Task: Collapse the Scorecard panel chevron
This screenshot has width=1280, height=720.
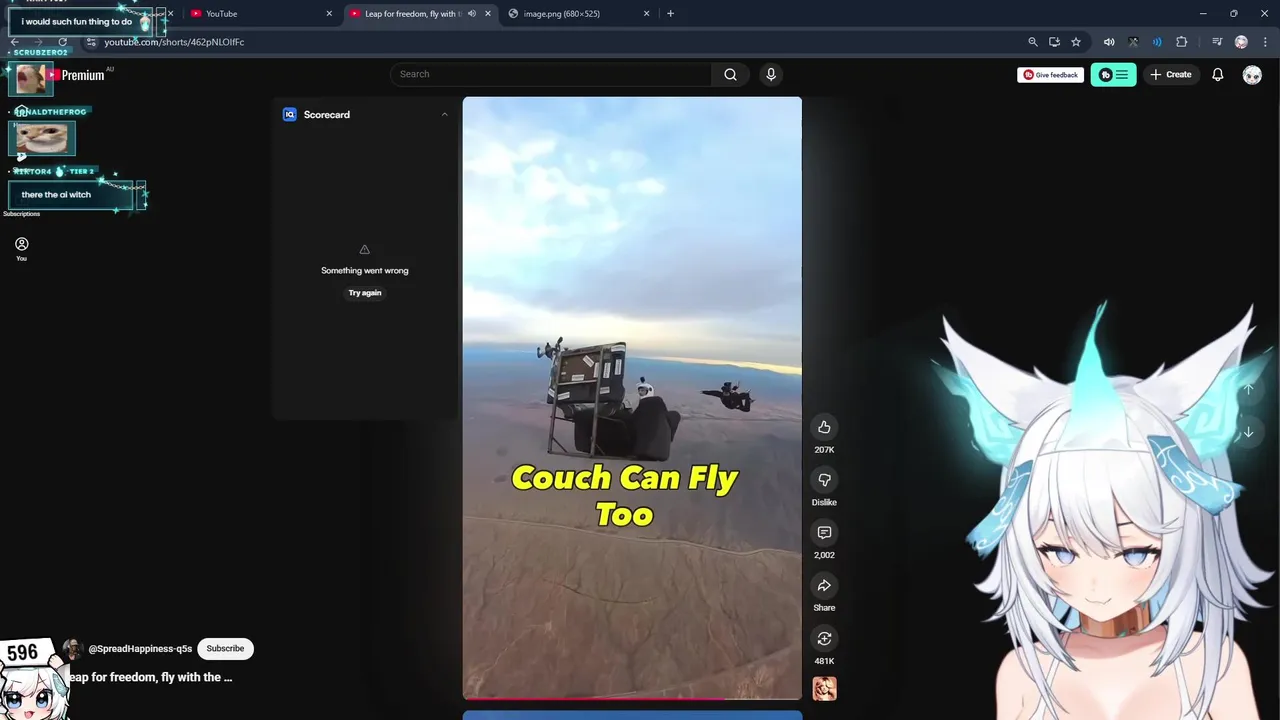Action: [x=444, y=114]
